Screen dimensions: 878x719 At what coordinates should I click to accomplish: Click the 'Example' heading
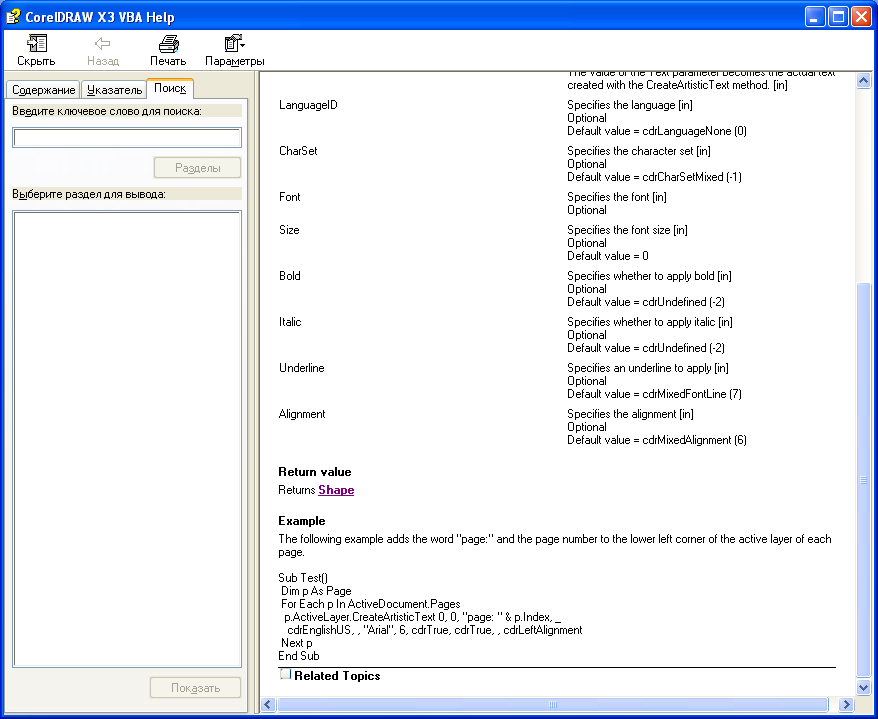[302, 521]
